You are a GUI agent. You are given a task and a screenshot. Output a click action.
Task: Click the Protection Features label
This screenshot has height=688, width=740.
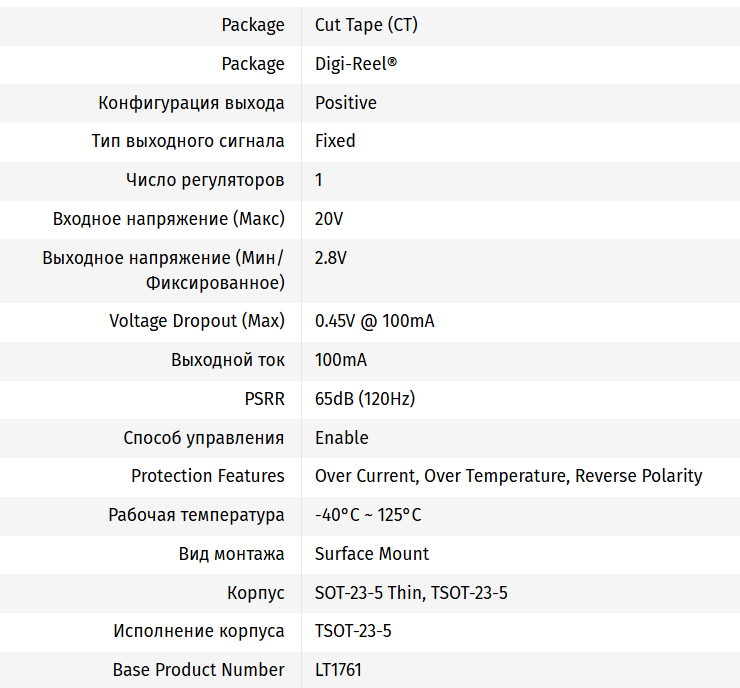click(208, 476)
